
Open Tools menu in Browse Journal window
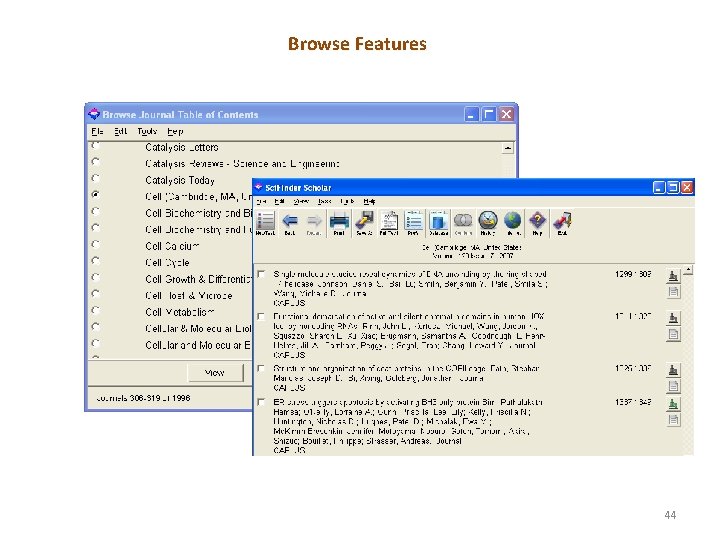[x=147, y=131]
